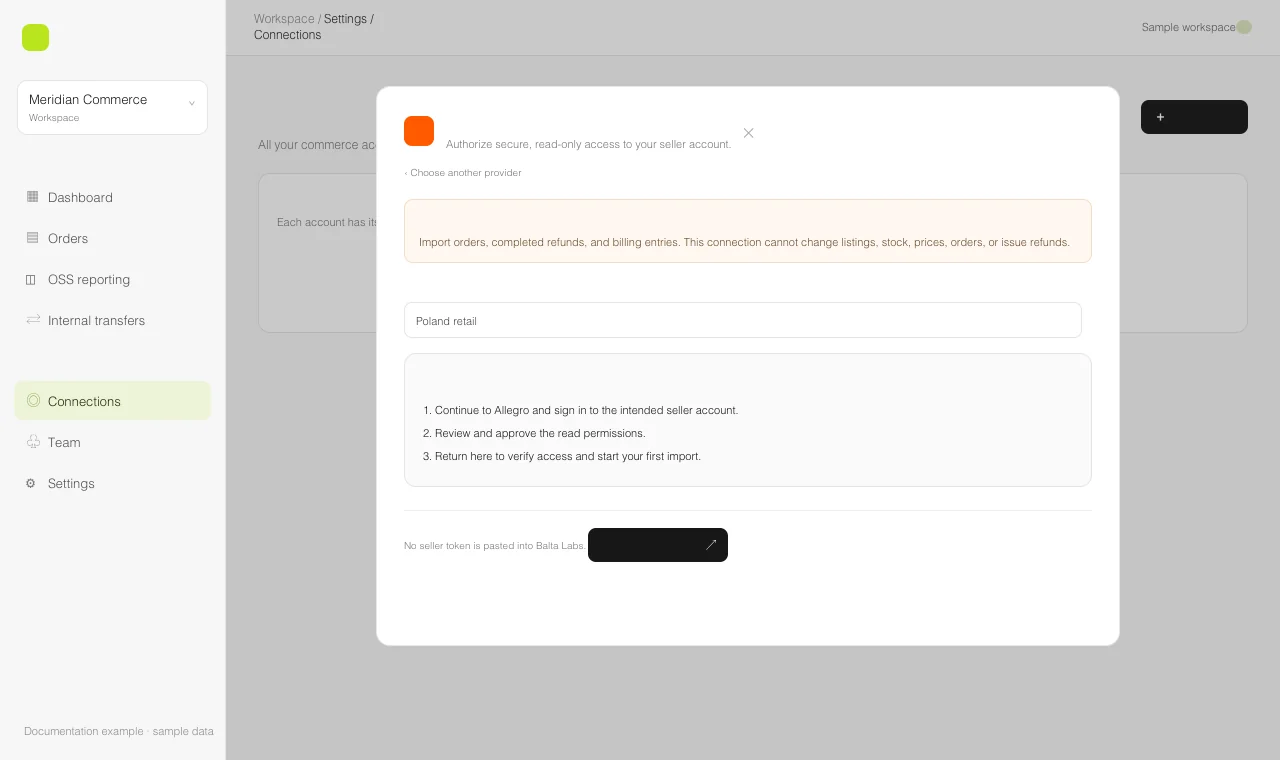
Task: Click 'Documentation example · sample data' footer
Action: (119, 731)
